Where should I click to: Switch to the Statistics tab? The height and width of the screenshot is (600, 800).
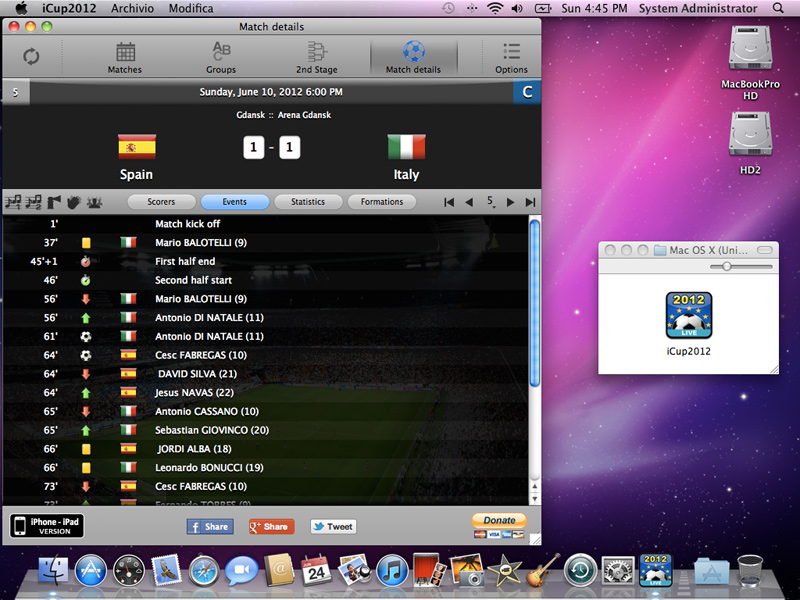pyautogui.click(x=308, y=202)
